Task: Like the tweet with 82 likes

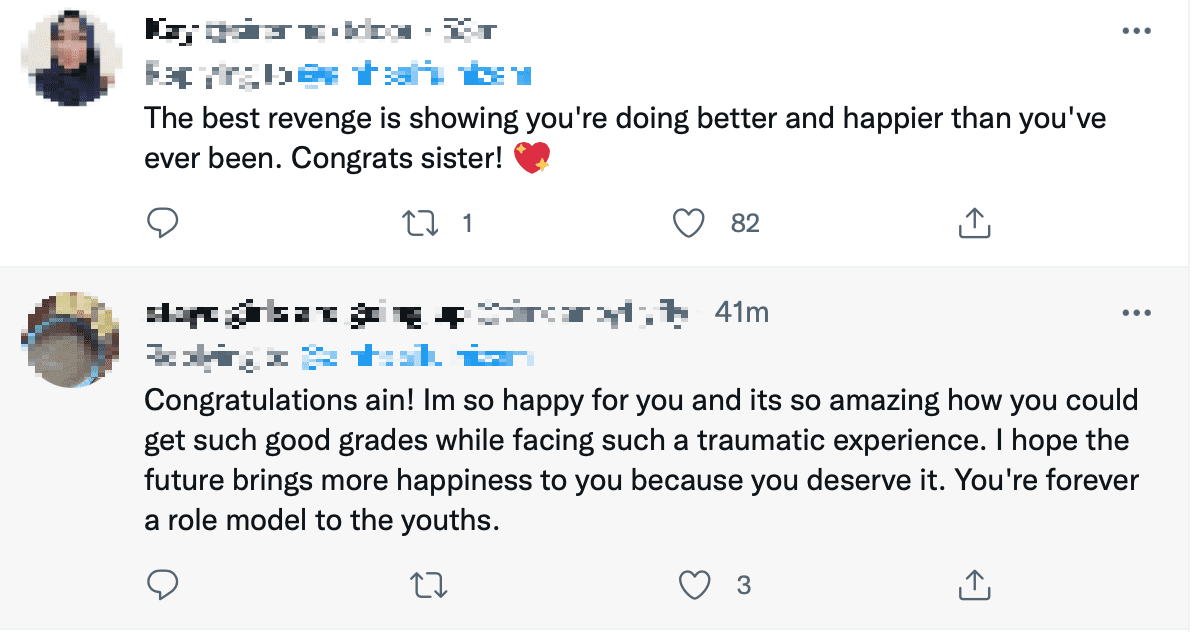Action: (688, 223)
